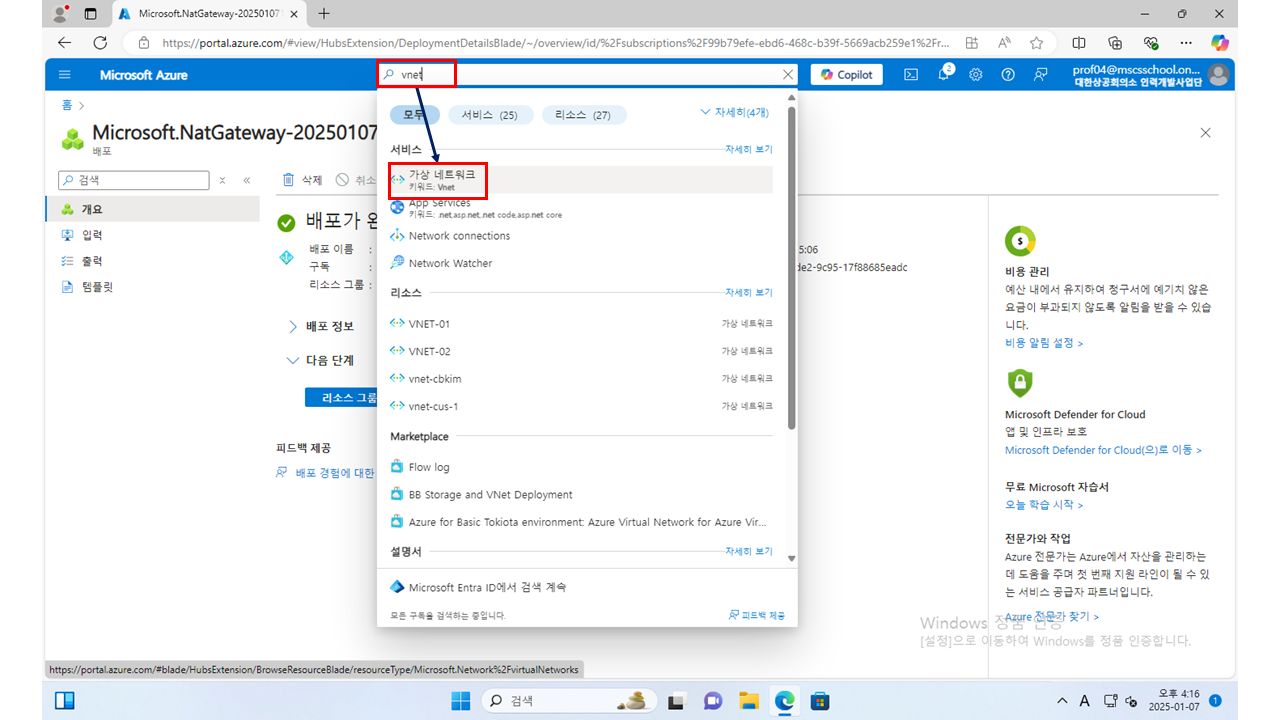Close the deployment blade with X

pyautogui.click(x=1205, y=133)
